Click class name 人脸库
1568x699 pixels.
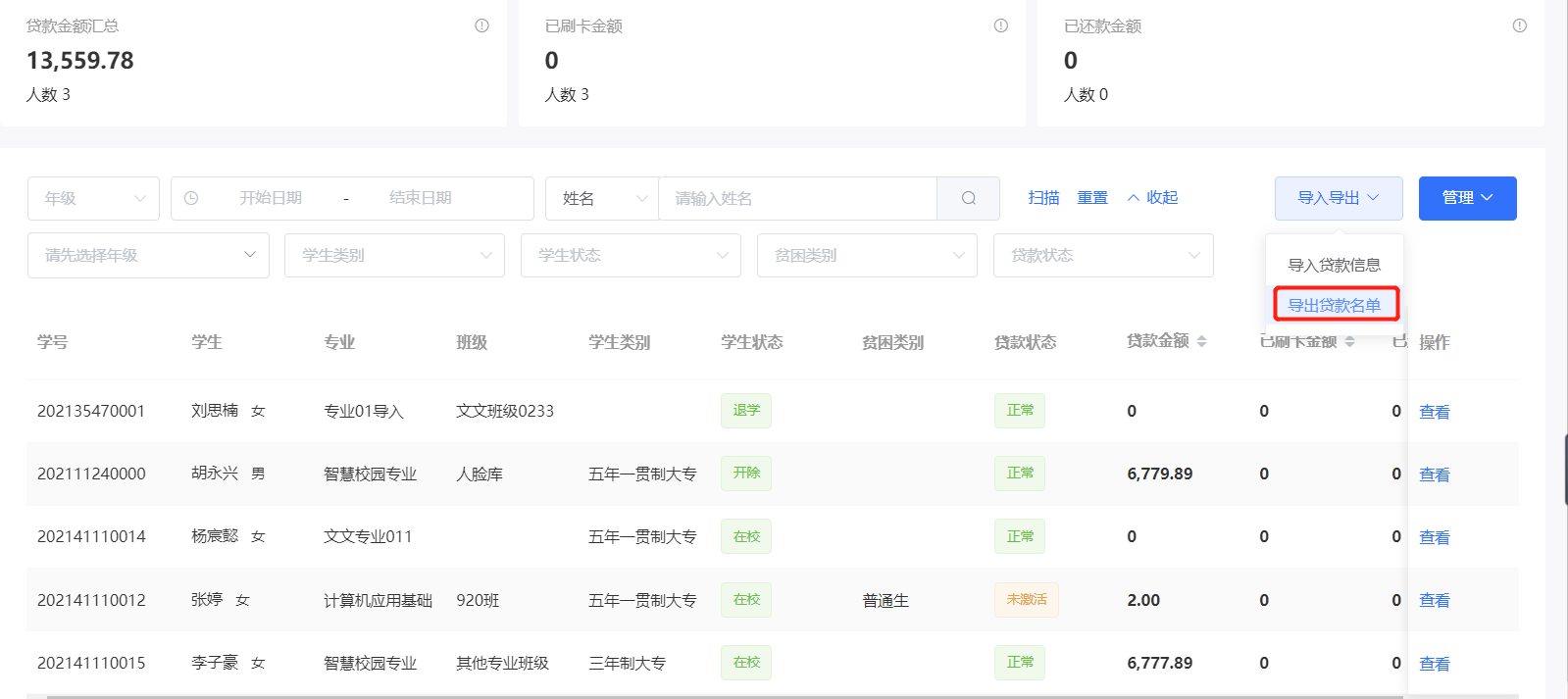tap(480, 474)
